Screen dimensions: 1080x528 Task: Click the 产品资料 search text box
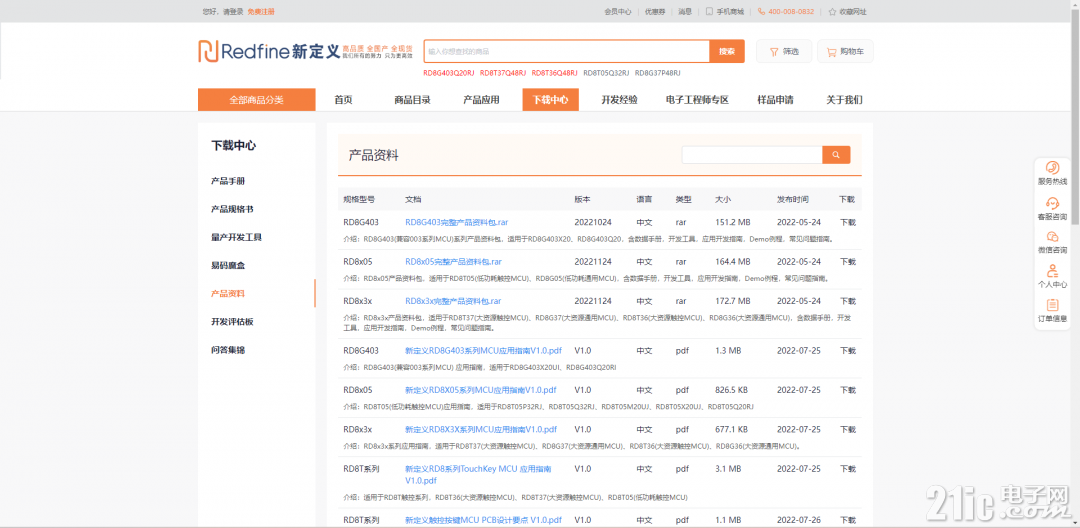tap(752, 155)
